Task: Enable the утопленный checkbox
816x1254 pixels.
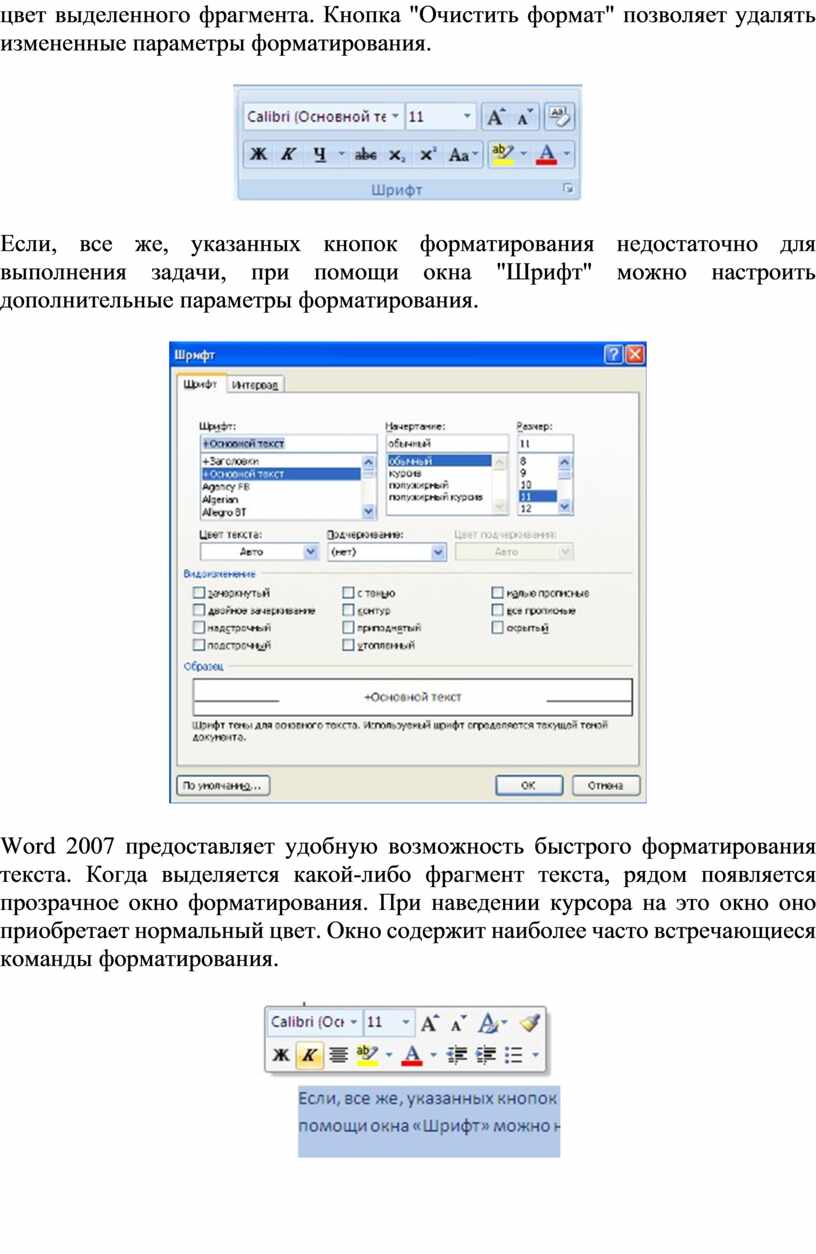Action: tap(348, 646)
